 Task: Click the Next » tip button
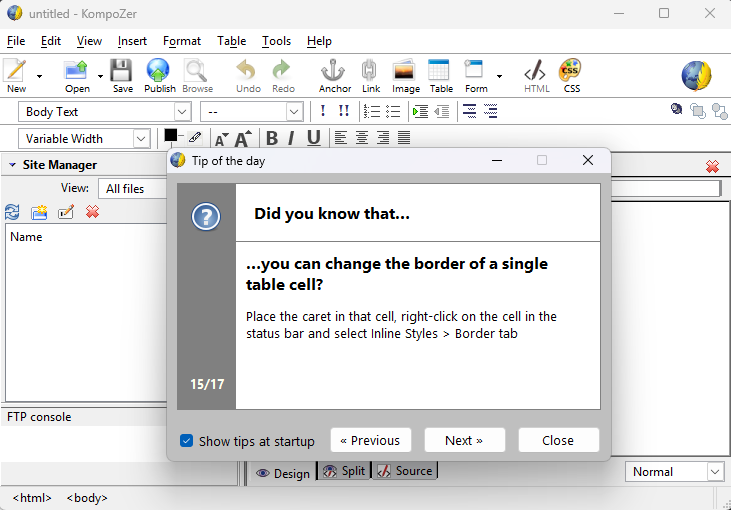point(464,440)
